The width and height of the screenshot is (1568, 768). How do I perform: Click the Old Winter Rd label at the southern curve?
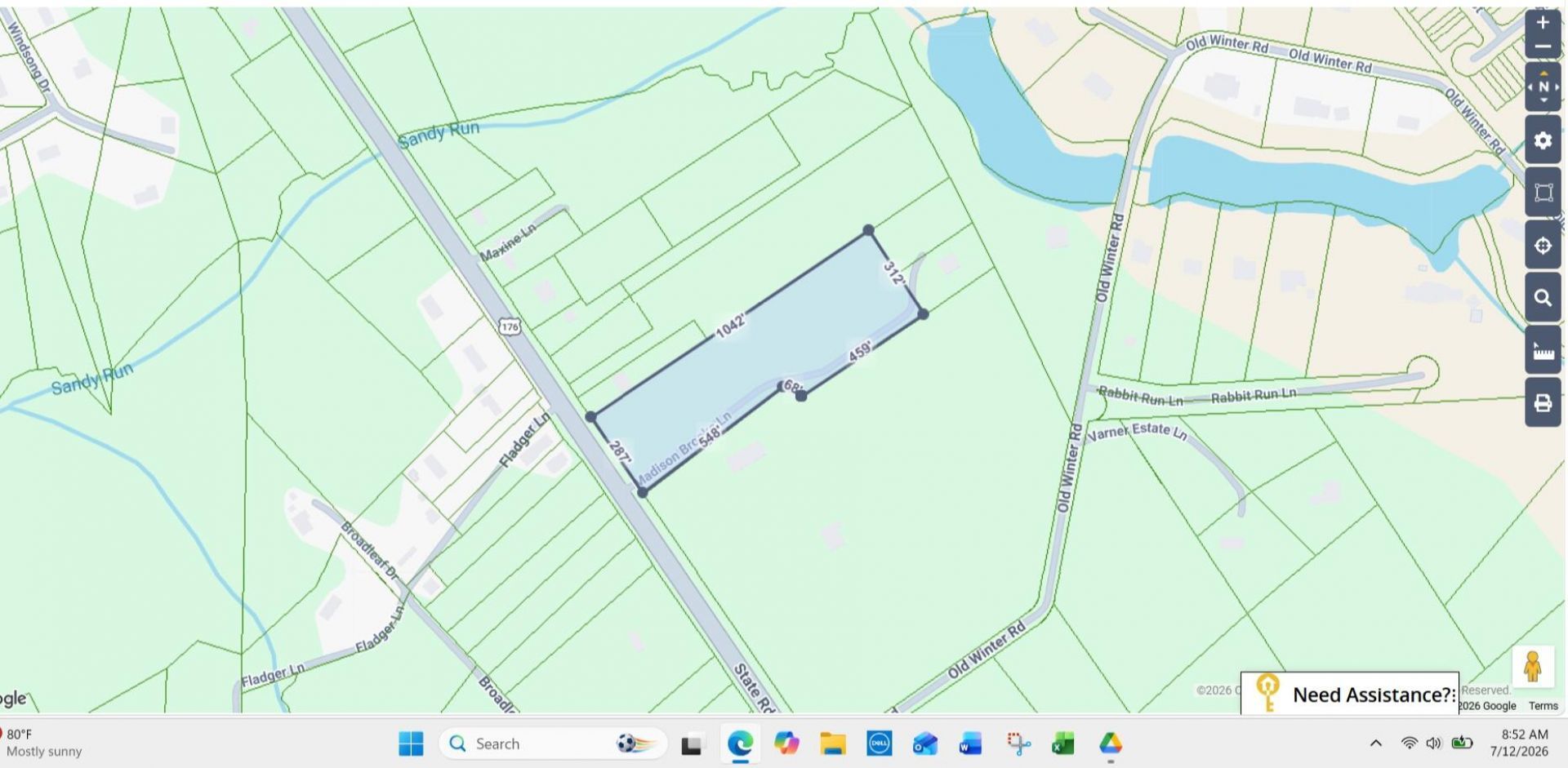pos(987,650)
